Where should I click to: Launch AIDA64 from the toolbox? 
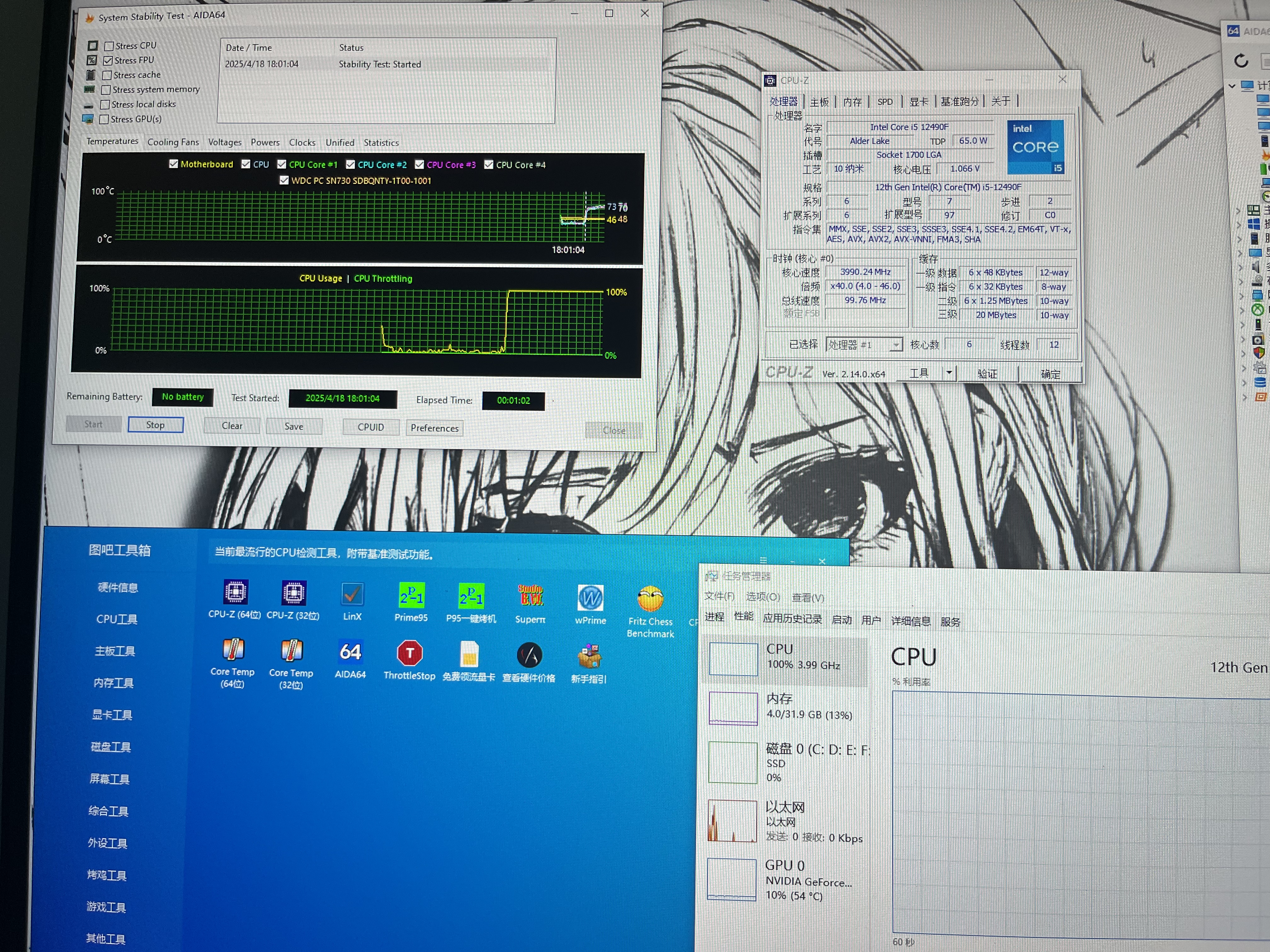tap(350, 659)
